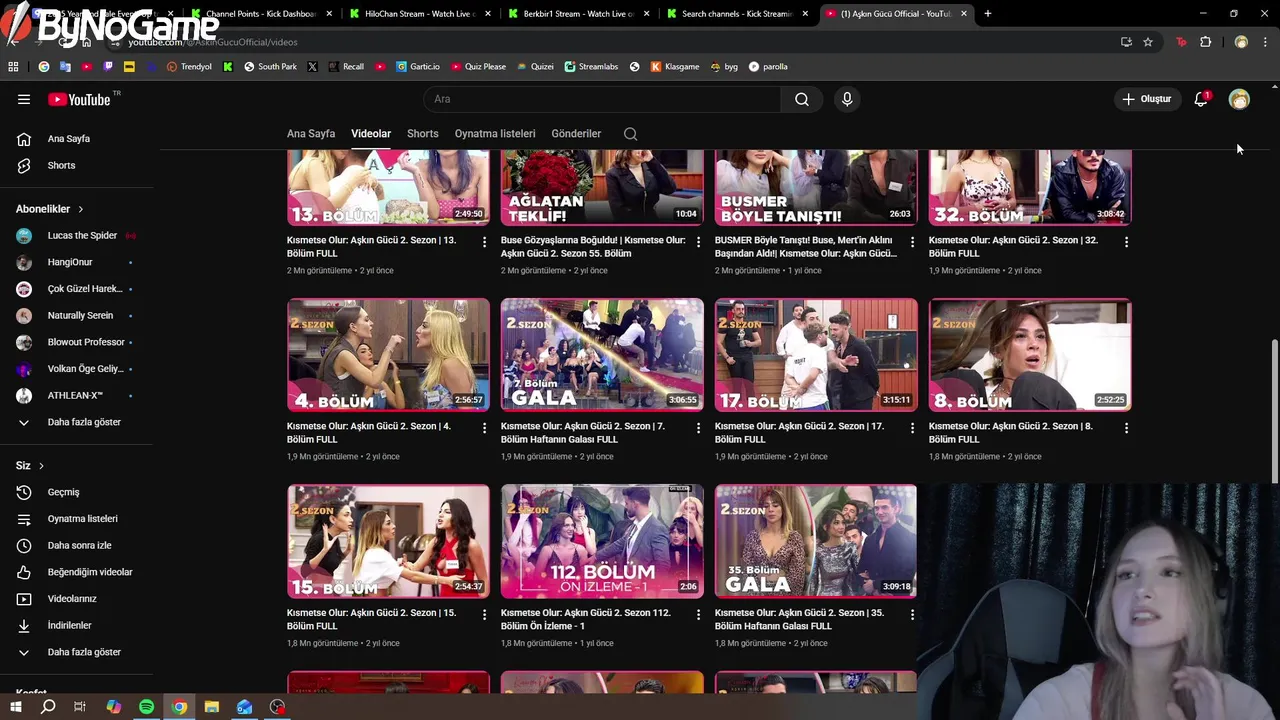Open options menu for 15. Bölüm FULL video
The height and width of the screenshot is (720, 1280).
(485, 614)
